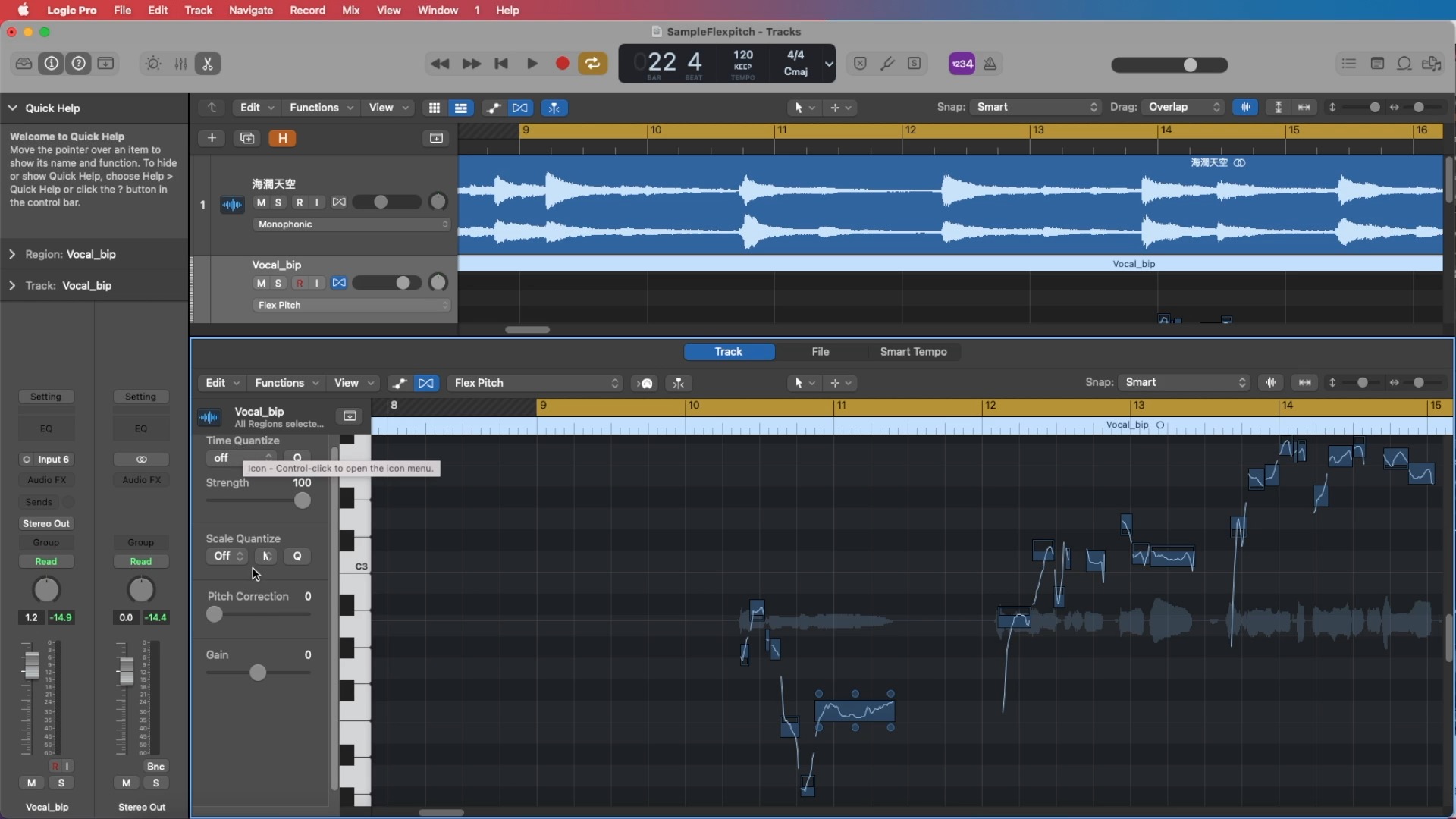Screen dimensions: 1456x819
Task: Open the Scale Quantize Off dropdown
Action: click(x=227, y=556)
